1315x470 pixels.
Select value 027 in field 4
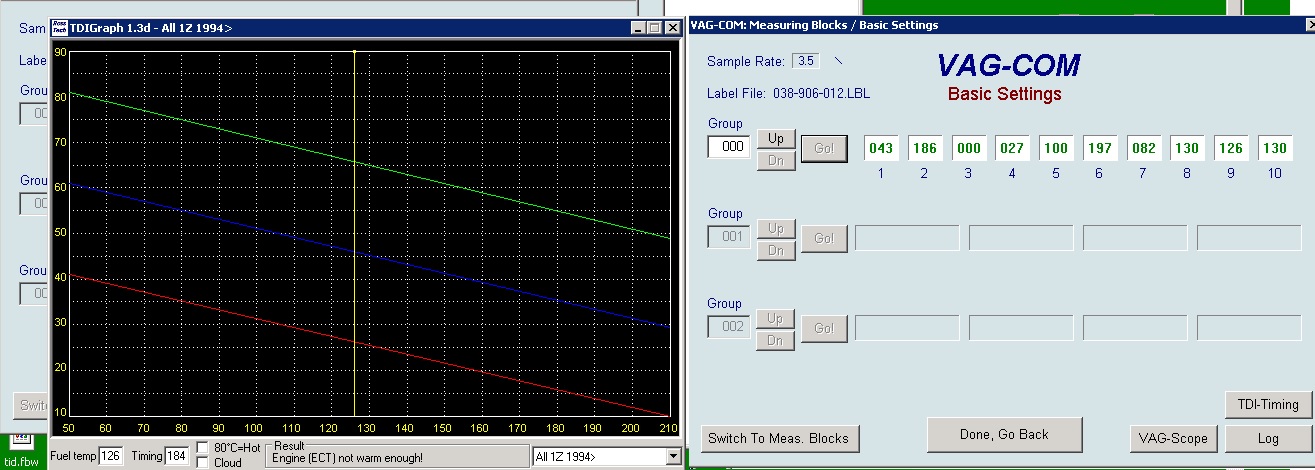click(1012, 148)
